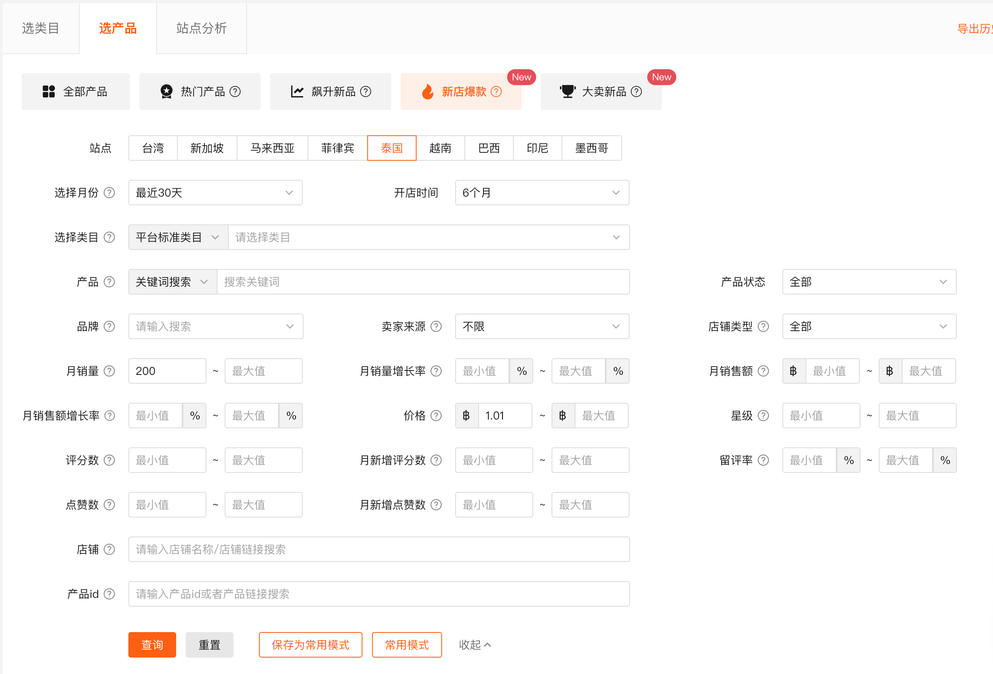
Task: Select 越南 site option
Action: [x=440, y=148]
